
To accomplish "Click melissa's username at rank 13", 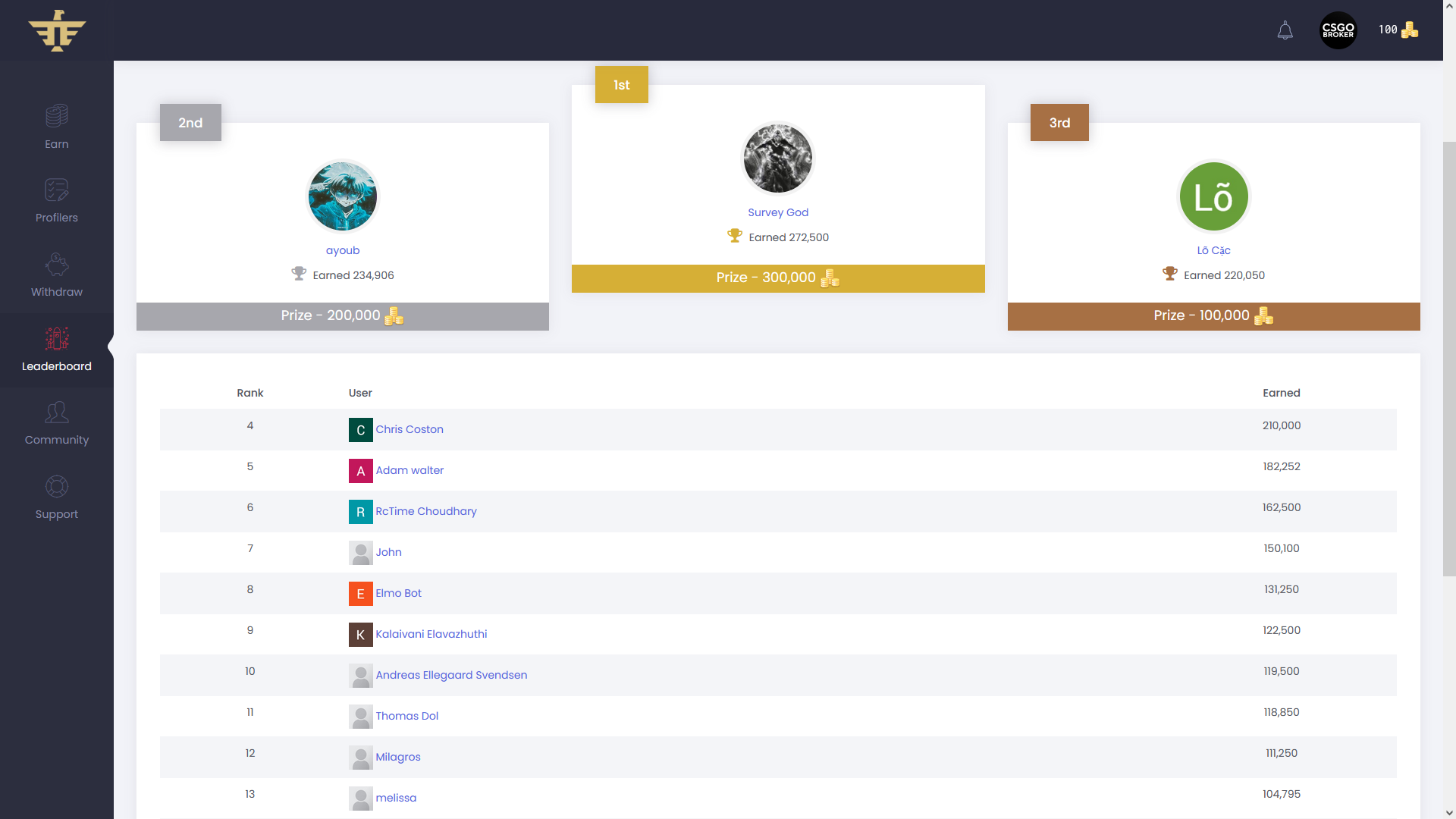I will [397, 798].
